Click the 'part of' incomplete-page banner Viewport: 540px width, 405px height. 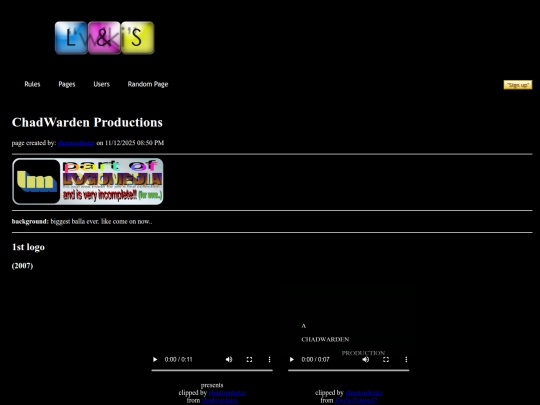(88, 181)
